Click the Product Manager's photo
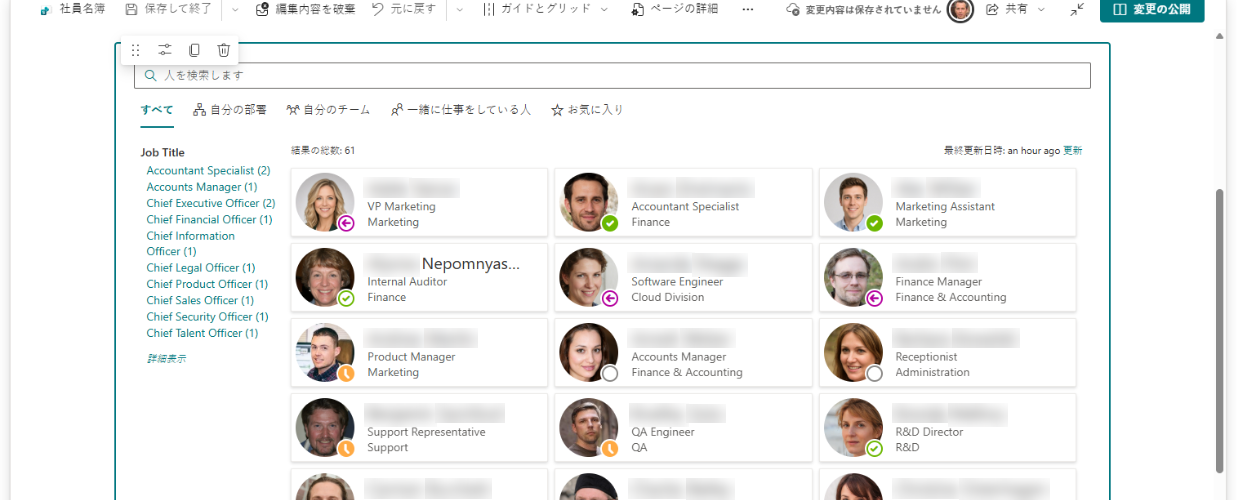Image resolution: width=1240 pixels, height=500 pixels. pos(325,352)
